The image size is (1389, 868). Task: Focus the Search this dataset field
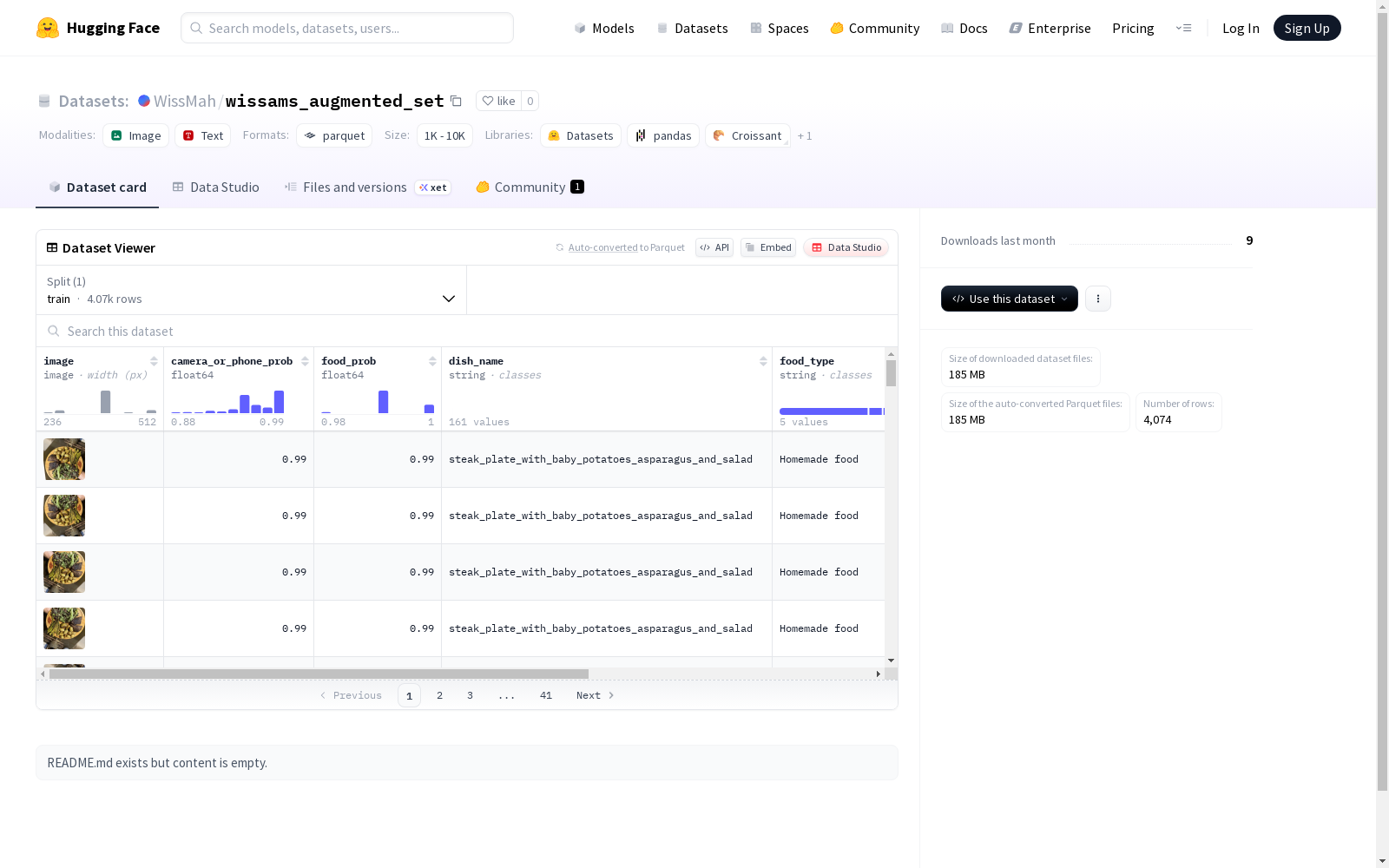(x=467, y=331)
